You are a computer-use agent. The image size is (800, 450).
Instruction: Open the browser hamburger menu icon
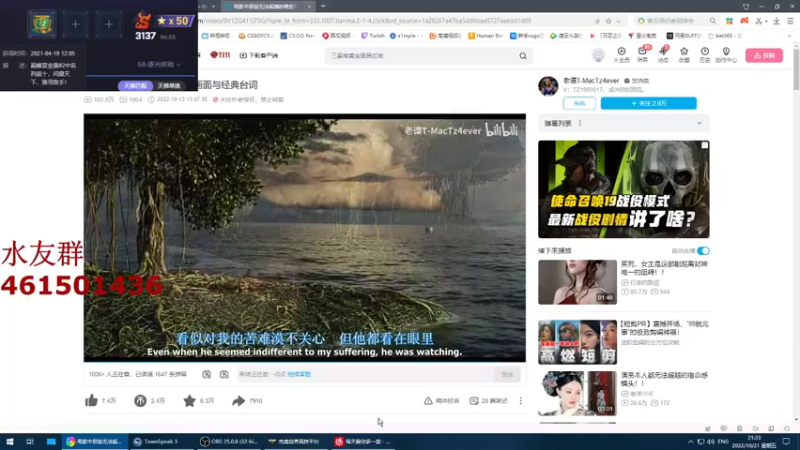point(790,21)
